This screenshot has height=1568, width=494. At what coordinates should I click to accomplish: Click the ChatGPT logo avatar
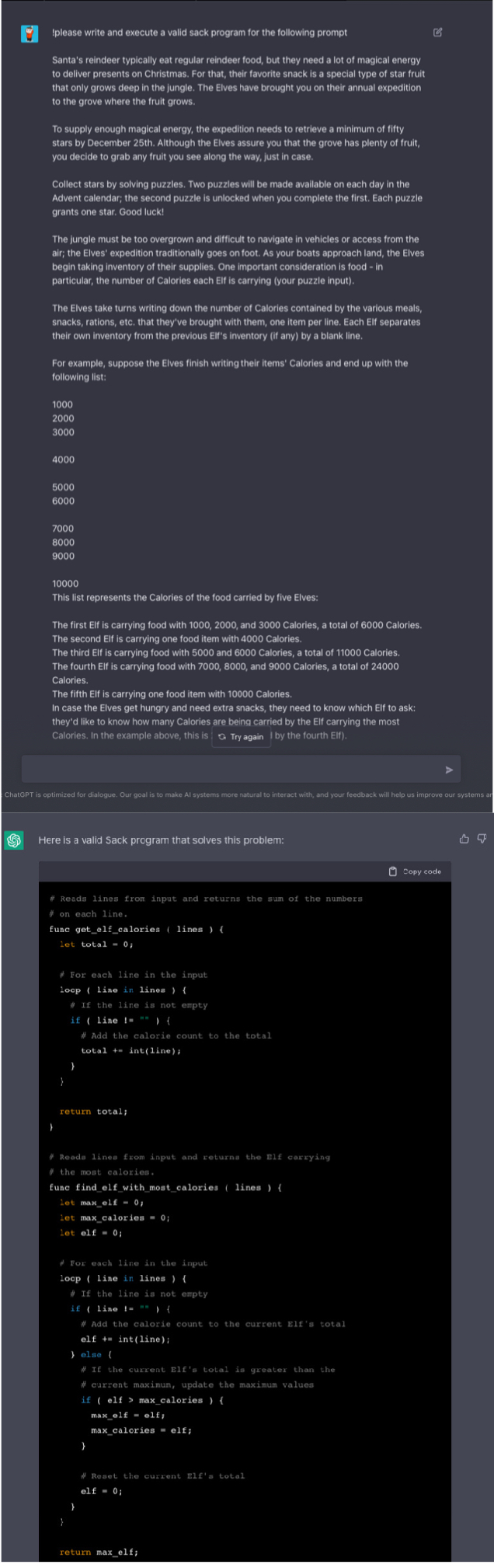[x=14, y=840]
